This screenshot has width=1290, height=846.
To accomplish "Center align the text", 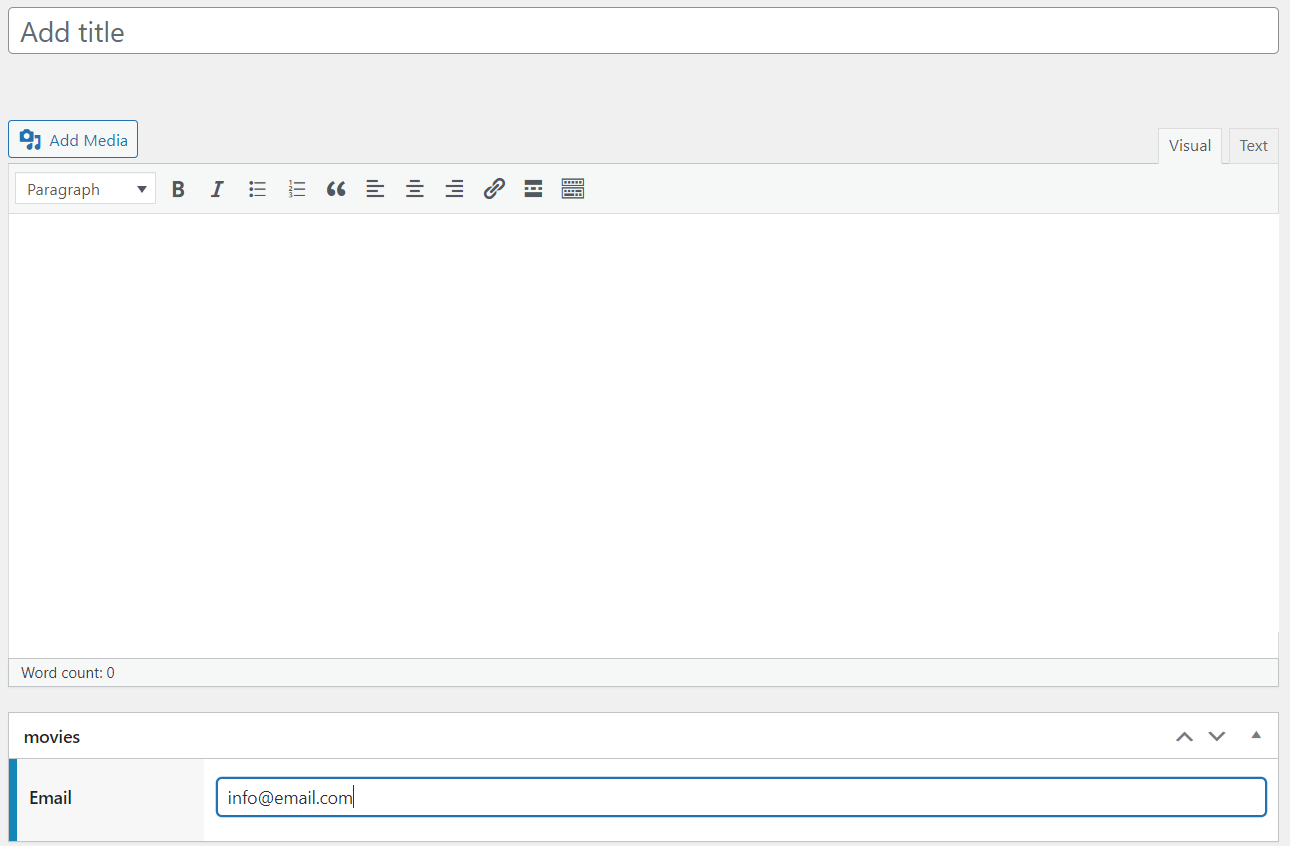I will tap(415, 188).
